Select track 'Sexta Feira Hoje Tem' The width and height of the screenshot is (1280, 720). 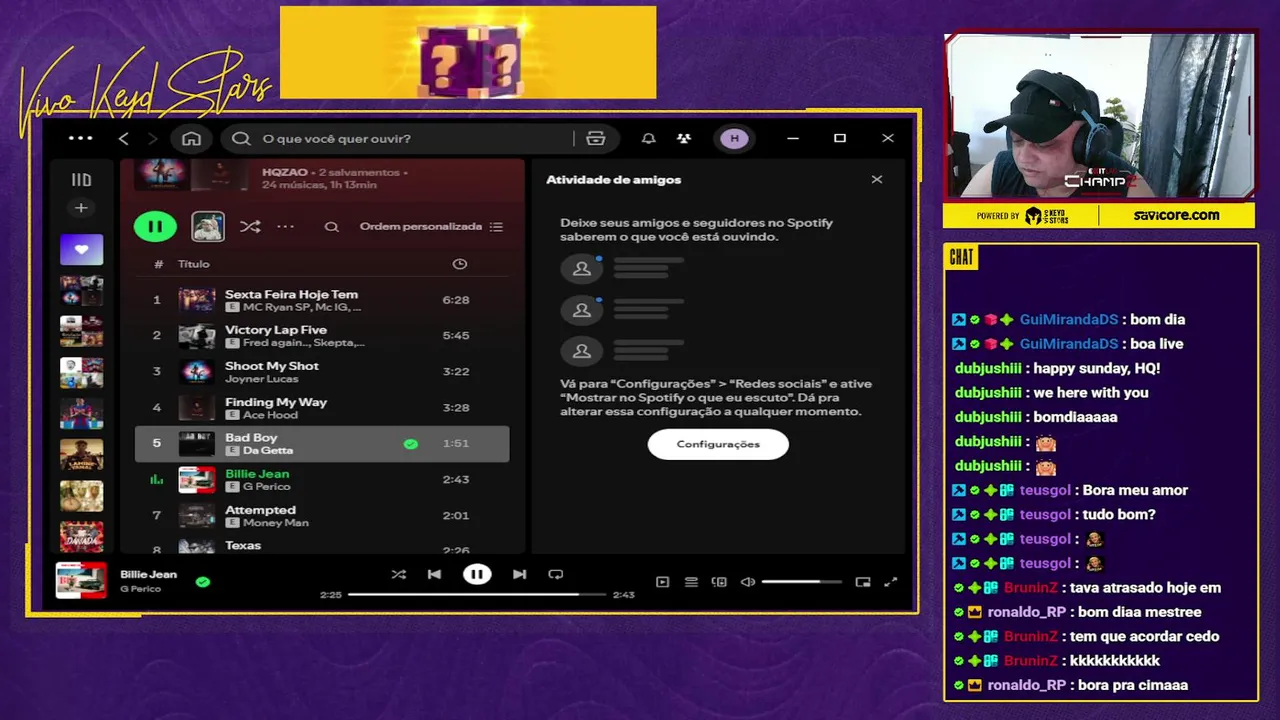click(322, 300)
